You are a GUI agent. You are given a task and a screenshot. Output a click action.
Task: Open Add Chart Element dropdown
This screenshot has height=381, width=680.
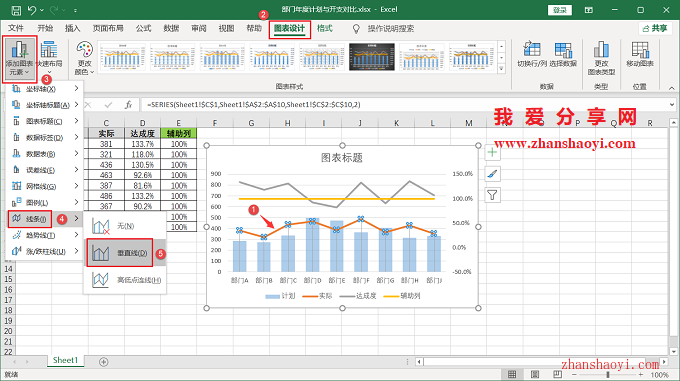point(20,59)
